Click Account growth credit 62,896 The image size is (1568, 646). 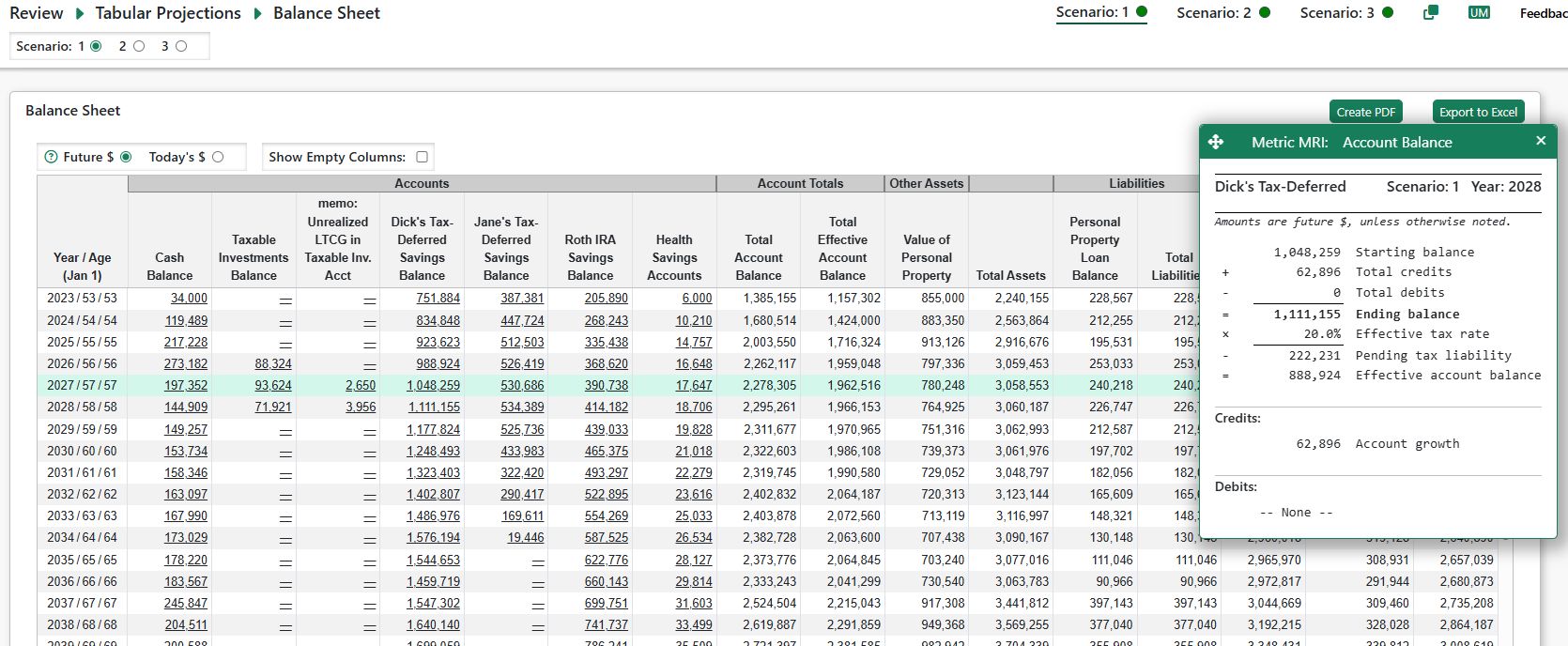coord(1318,443)
